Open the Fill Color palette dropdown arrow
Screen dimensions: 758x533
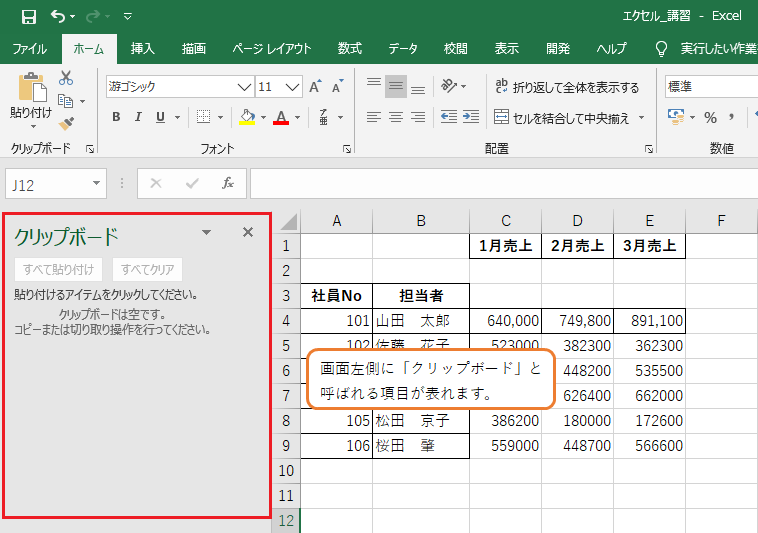(263, 117)
